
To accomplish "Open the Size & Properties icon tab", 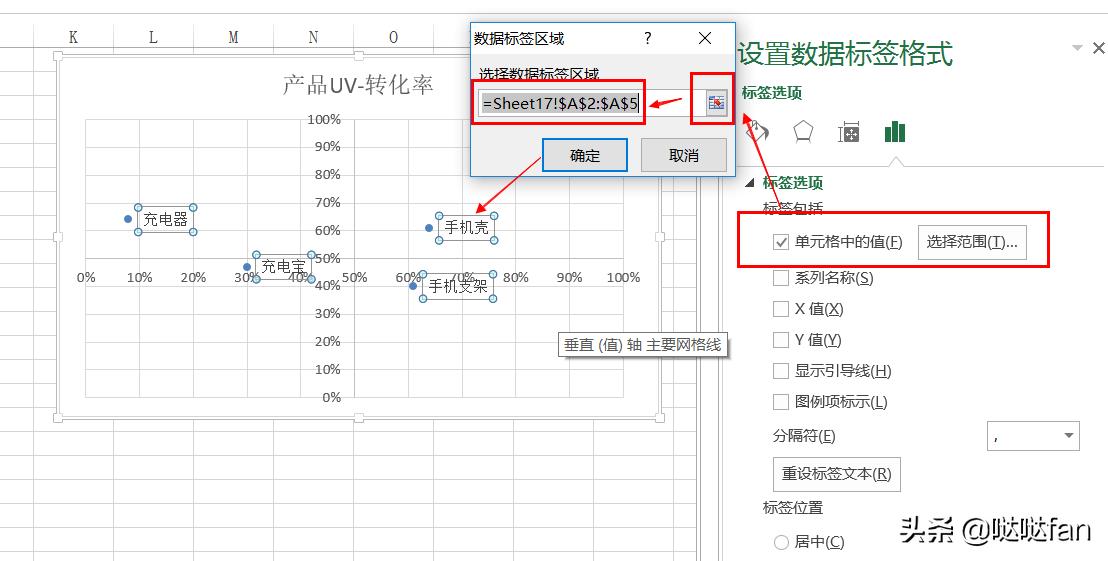I will pos(849,133).
